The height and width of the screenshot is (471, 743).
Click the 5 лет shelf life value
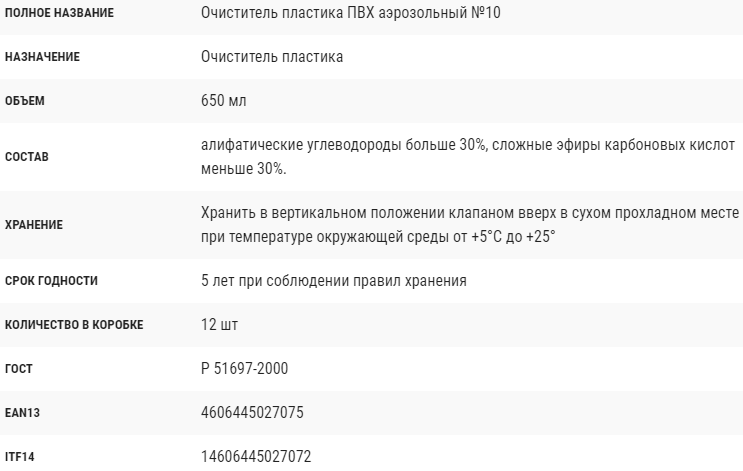[x=347, y=281]
